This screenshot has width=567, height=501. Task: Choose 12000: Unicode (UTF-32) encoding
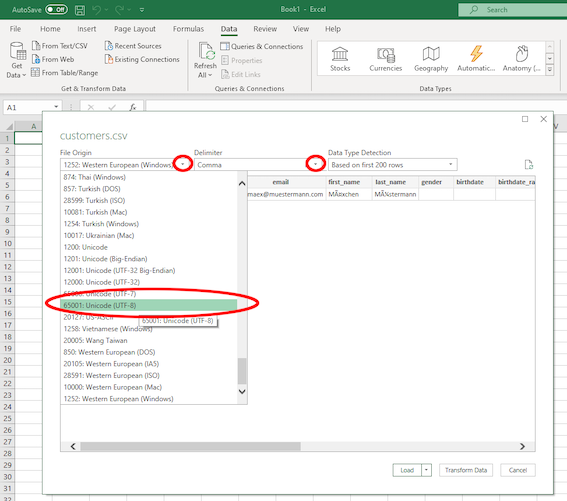click(x=149, y=282)
